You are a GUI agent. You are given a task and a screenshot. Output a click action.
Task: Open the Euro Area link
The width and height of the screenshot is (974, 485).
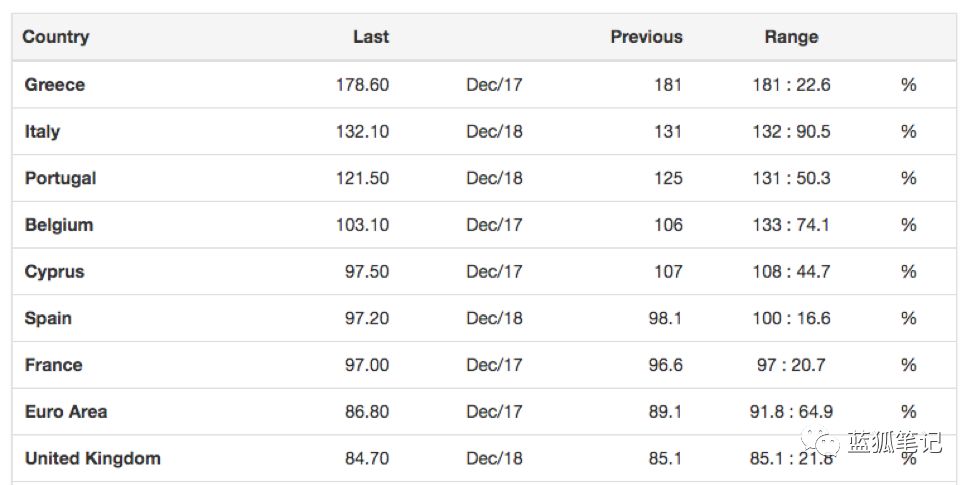coord(66,411)
